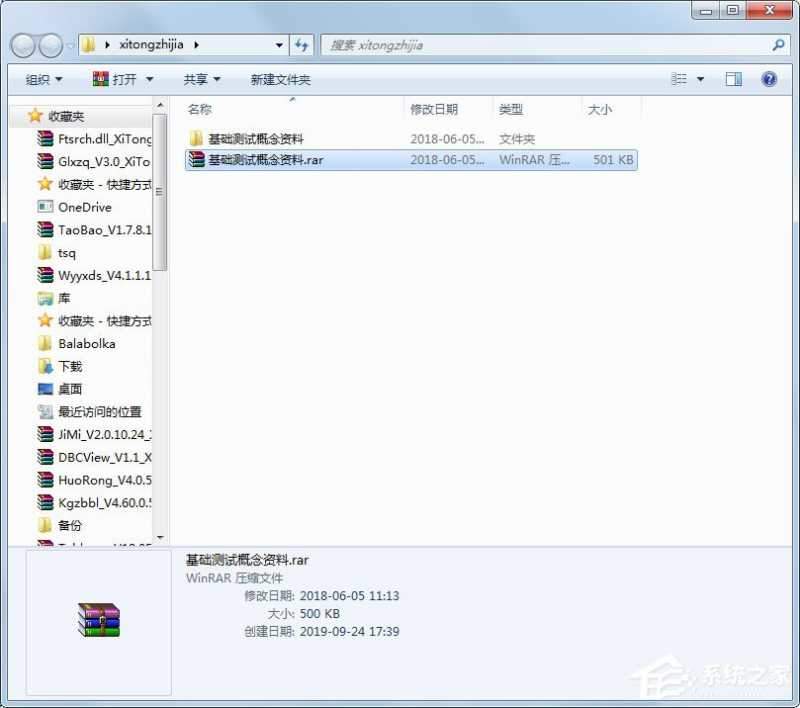Click the 新建文件夹 button
This screenshot has width=800, height=708.
pos(279,78)
